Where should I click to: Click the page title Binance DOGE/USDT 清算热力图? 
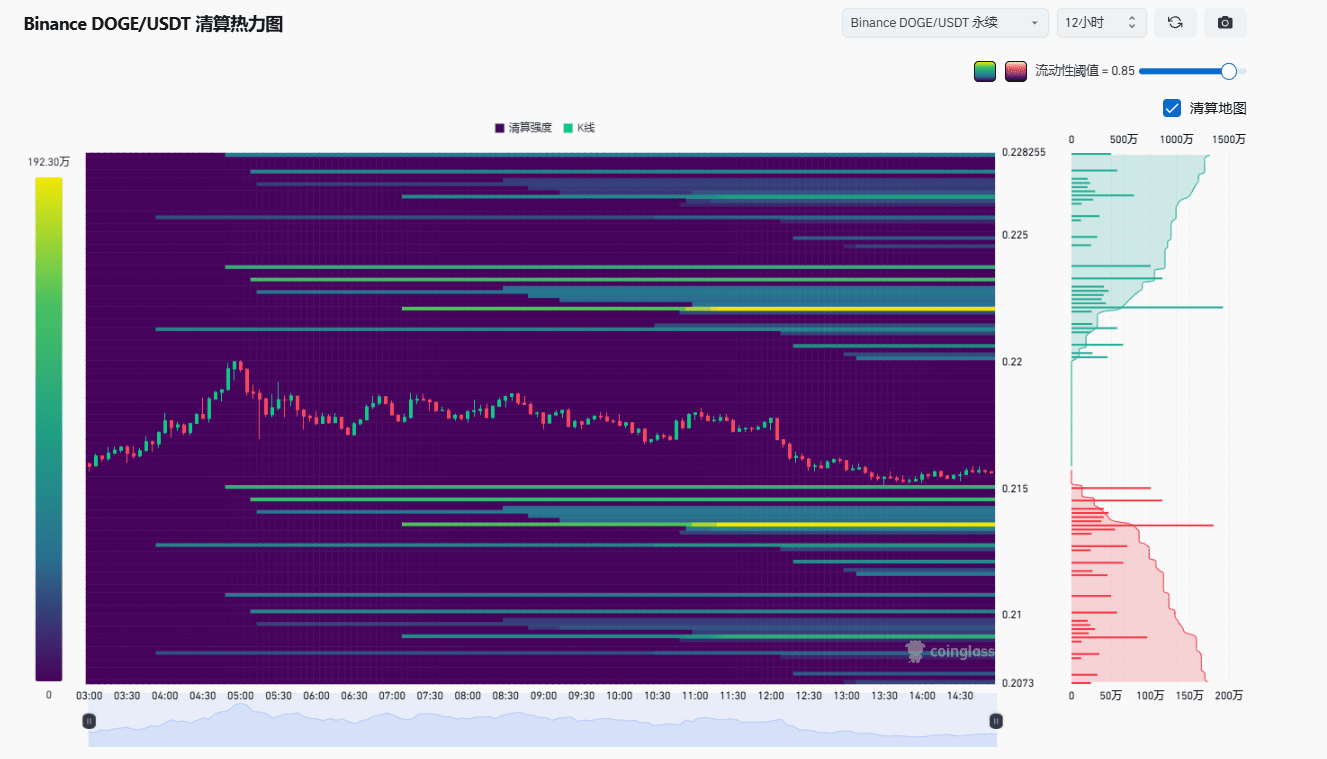pos(153,24)
